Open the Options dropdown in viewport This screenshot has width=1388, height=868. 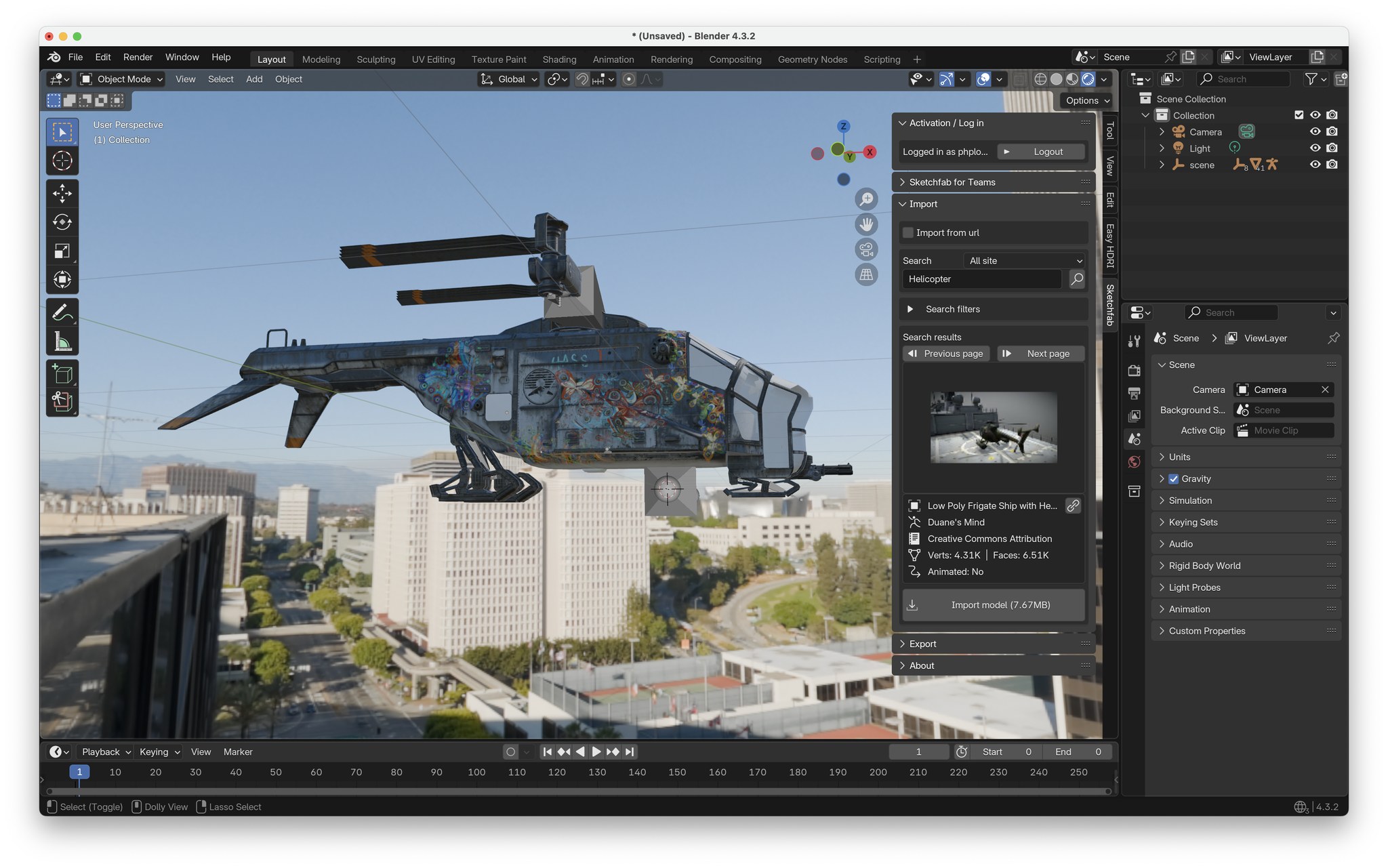coord(1087,100)
